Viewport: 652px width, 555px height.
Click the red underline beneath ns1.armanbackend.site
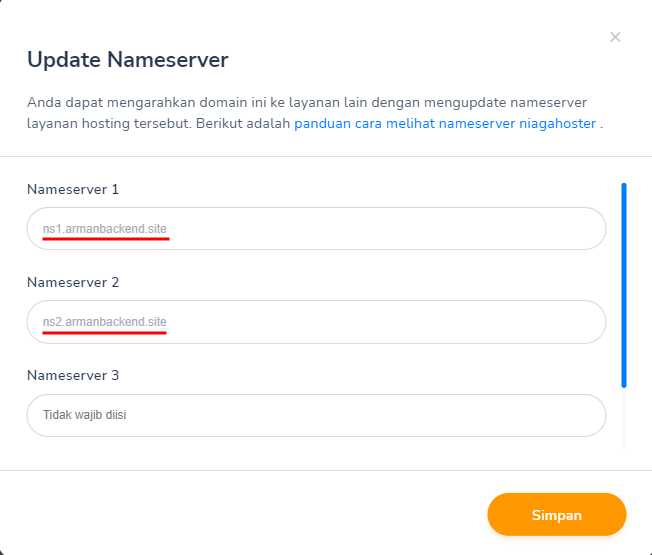[x=105, y=241]
